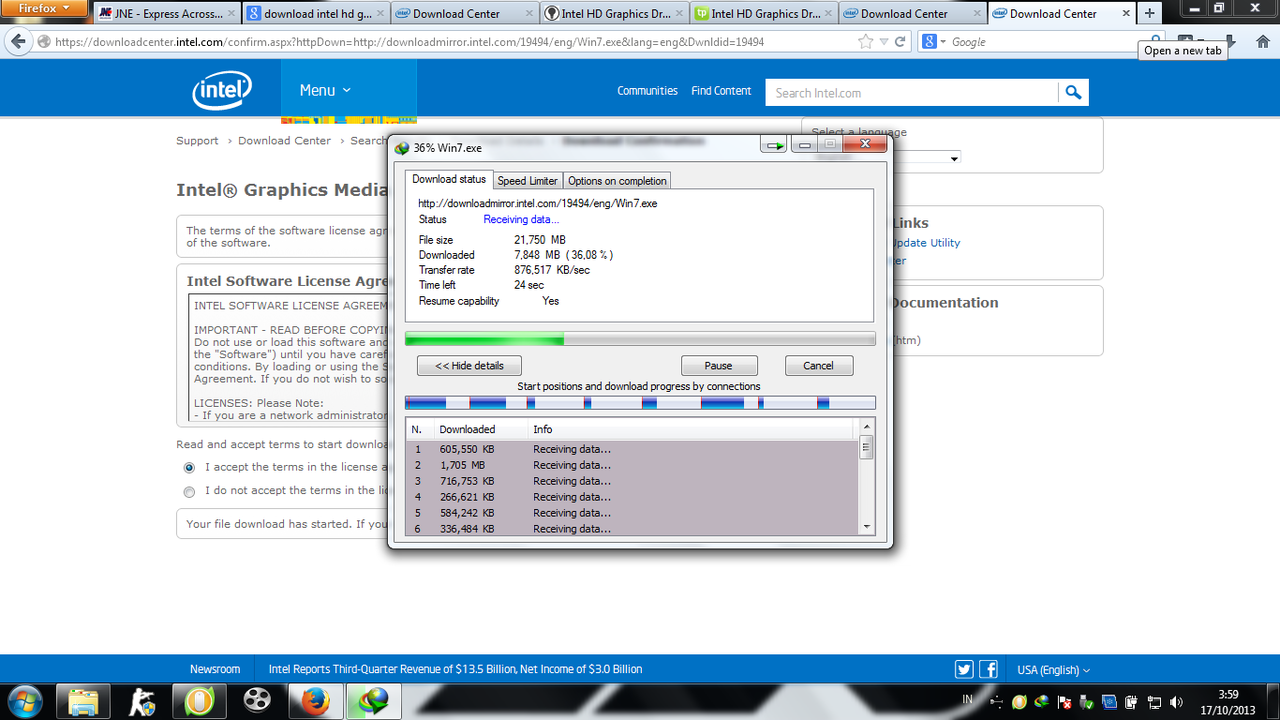The height and width of the screenshot is (720, 1280).
Task: Go to Support breadcrumb link
Action: pyautogui.click(x=197, y=141)
